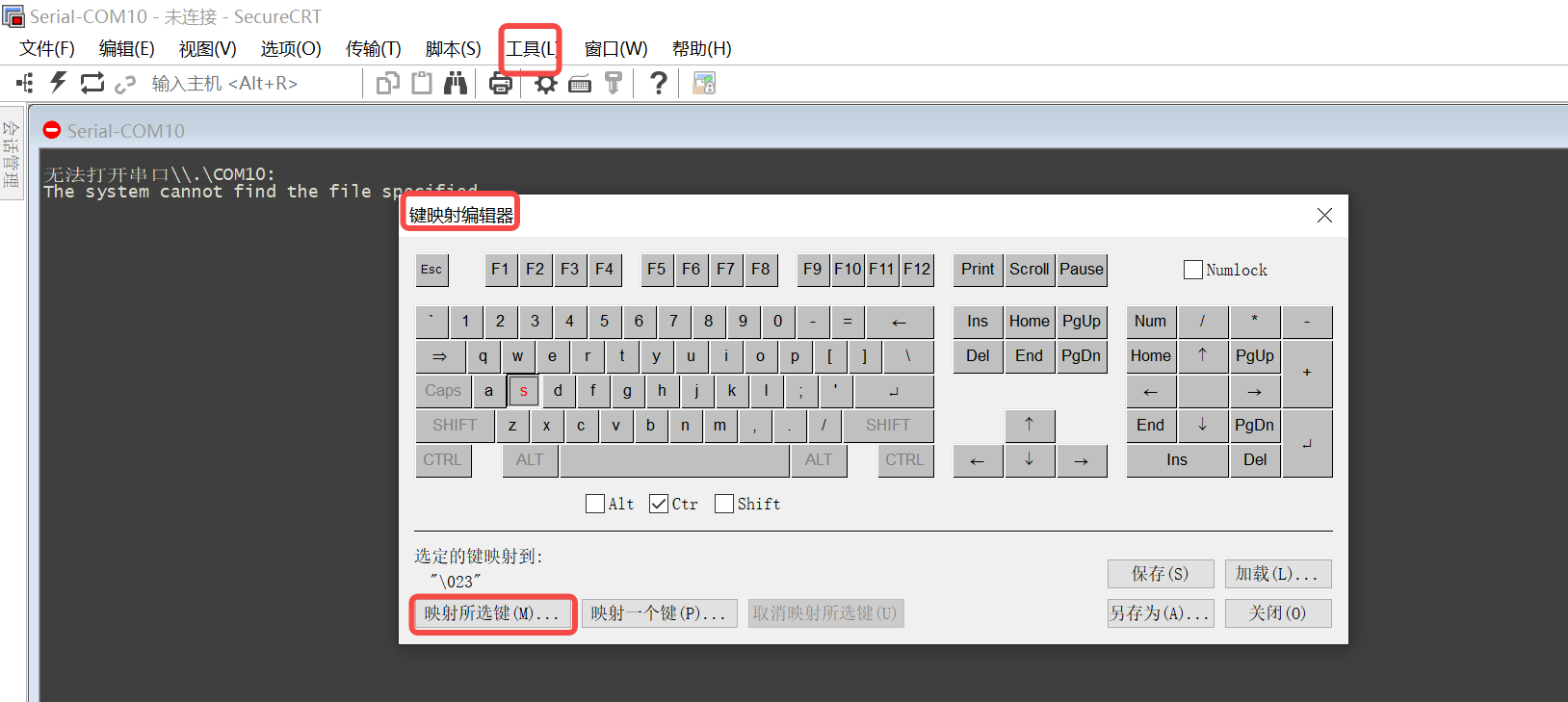
Task: Click the 输入主机 host input field
Action: coord(252,84)
